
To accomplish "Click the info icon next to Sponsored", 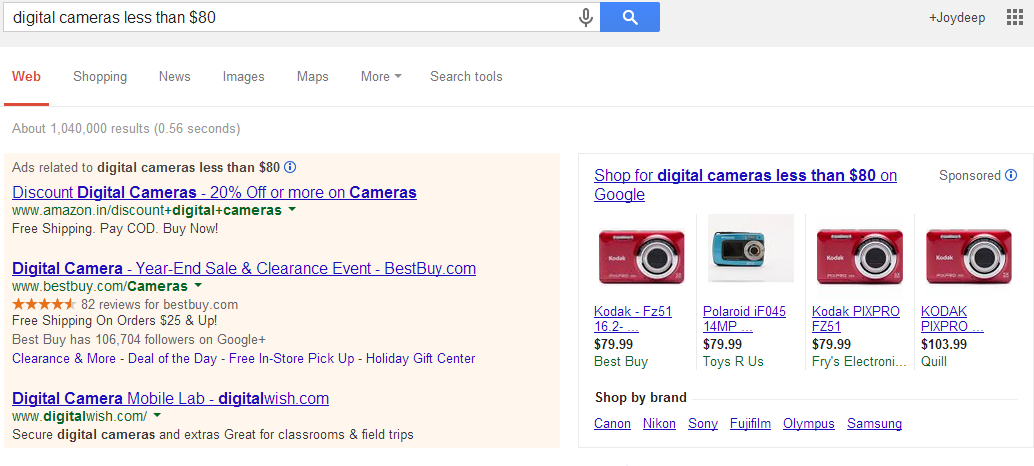I will 1010,175.
